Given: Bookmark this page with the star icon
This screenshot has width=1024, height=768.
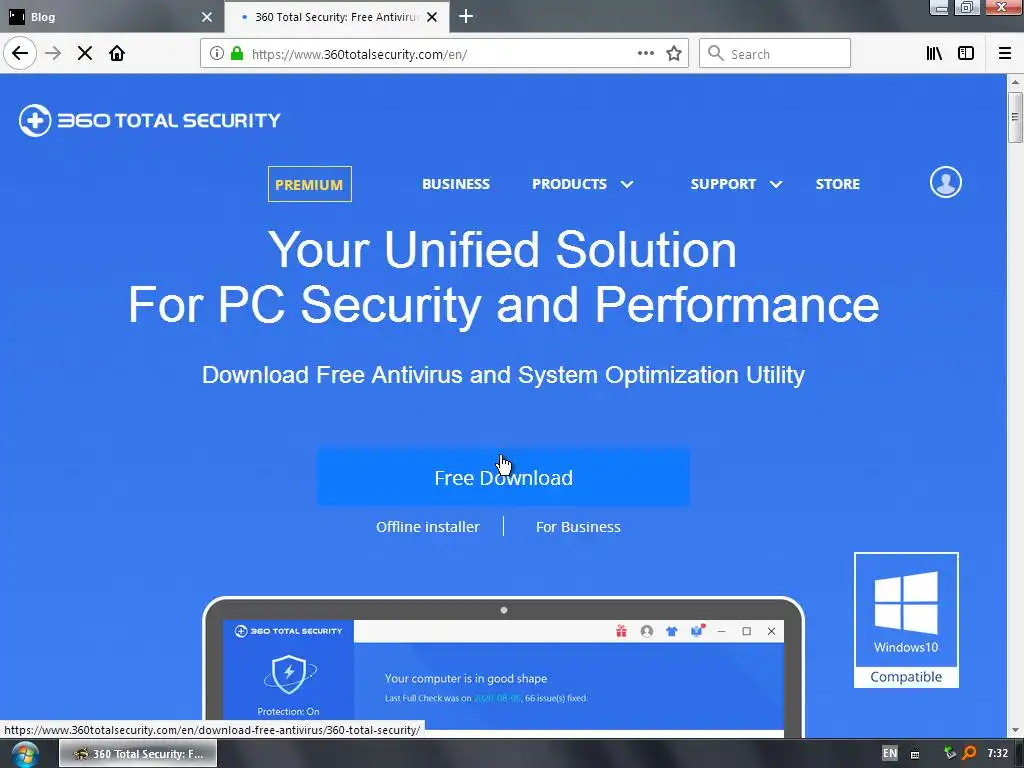Looking at the screenshot, I should point(674,54).
